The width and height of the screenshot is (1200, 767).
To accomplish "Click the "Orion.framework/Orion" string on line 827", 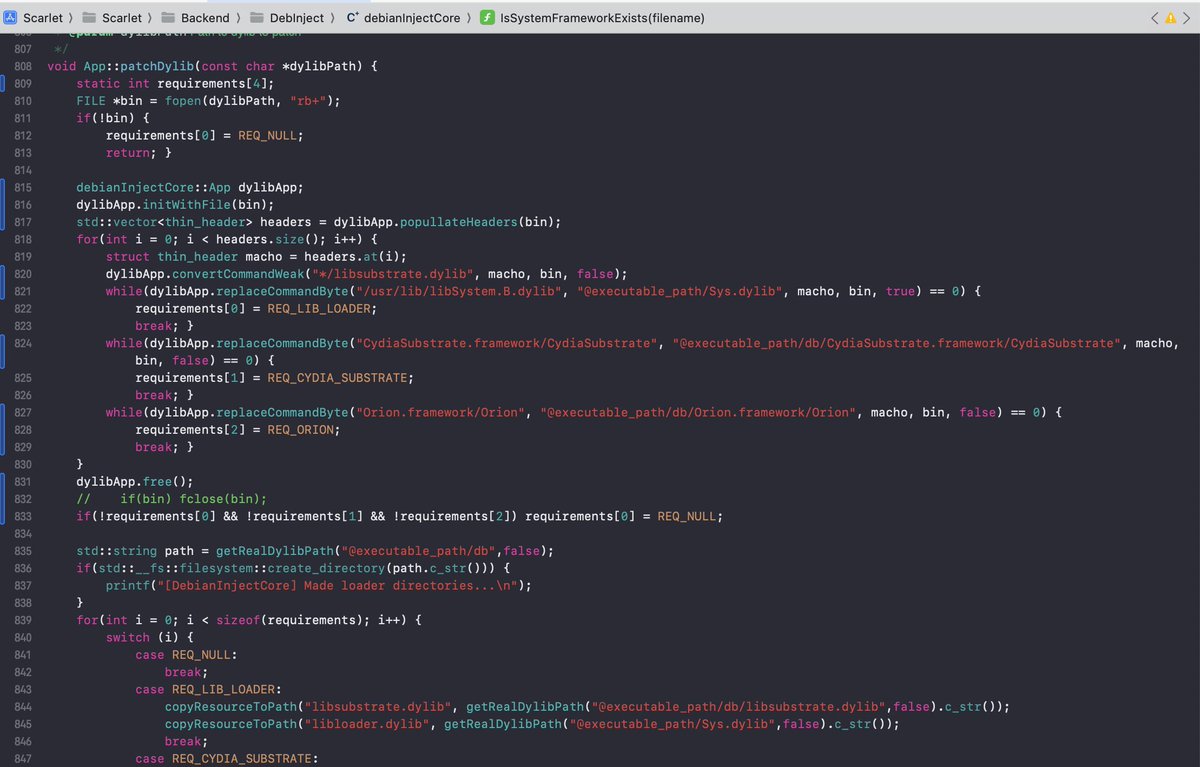I will pos(440,412).
